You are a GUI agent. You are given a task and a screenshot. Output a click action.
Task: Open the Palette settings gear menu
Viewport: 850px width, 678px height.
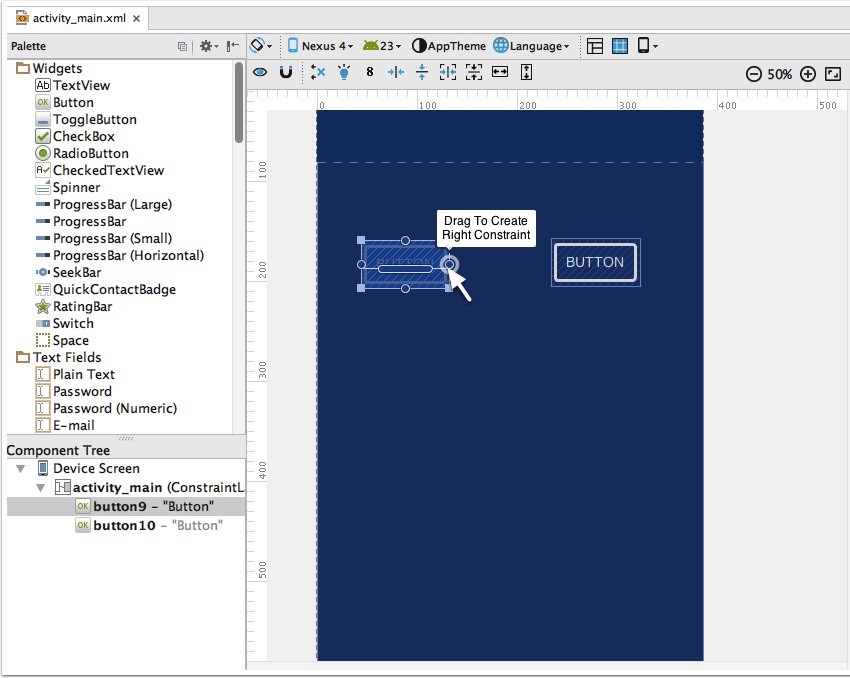(x=209, y=46)
